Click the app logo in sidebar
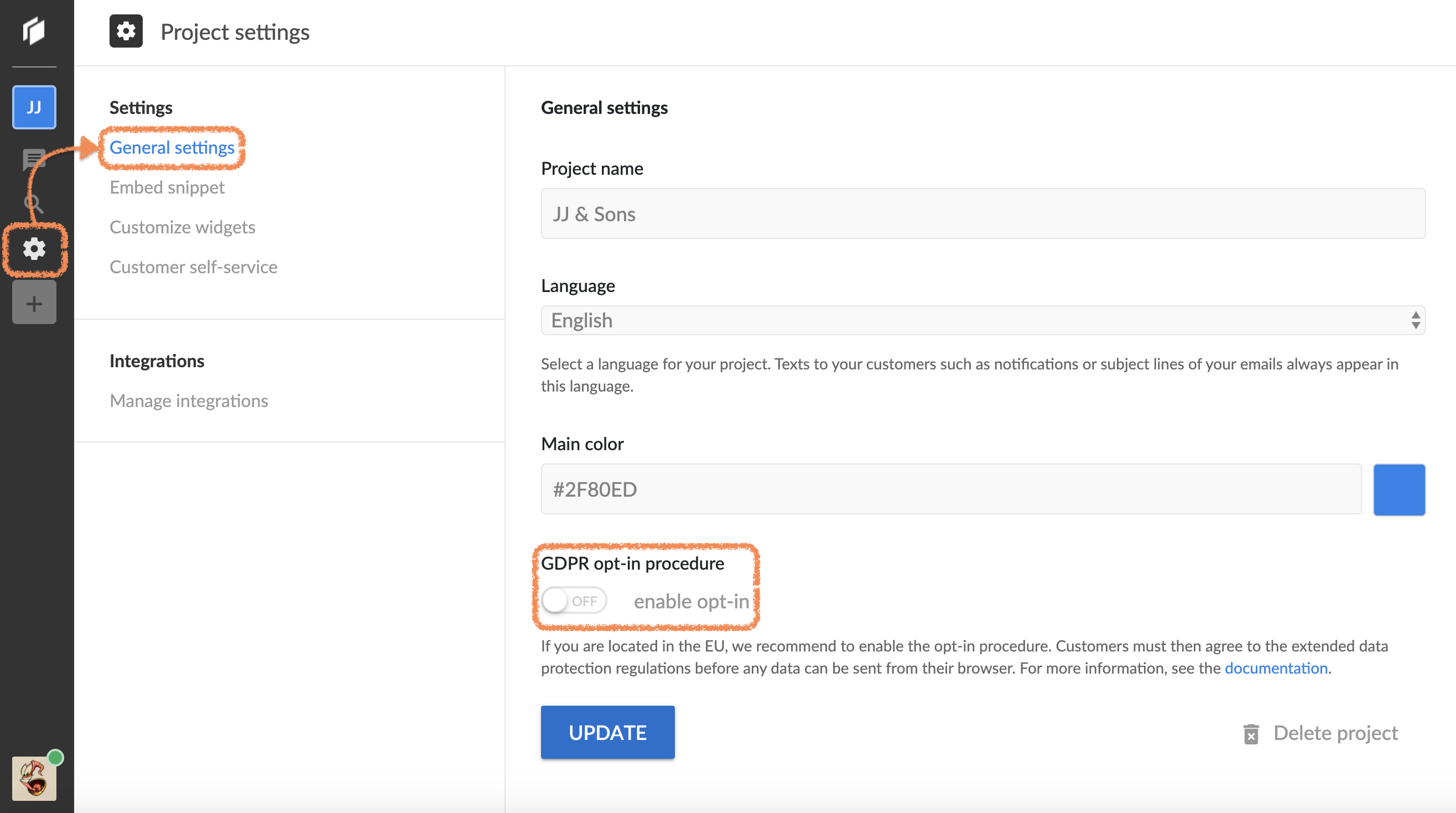Screen dimensions: 1456x813 tap(34, 30)
